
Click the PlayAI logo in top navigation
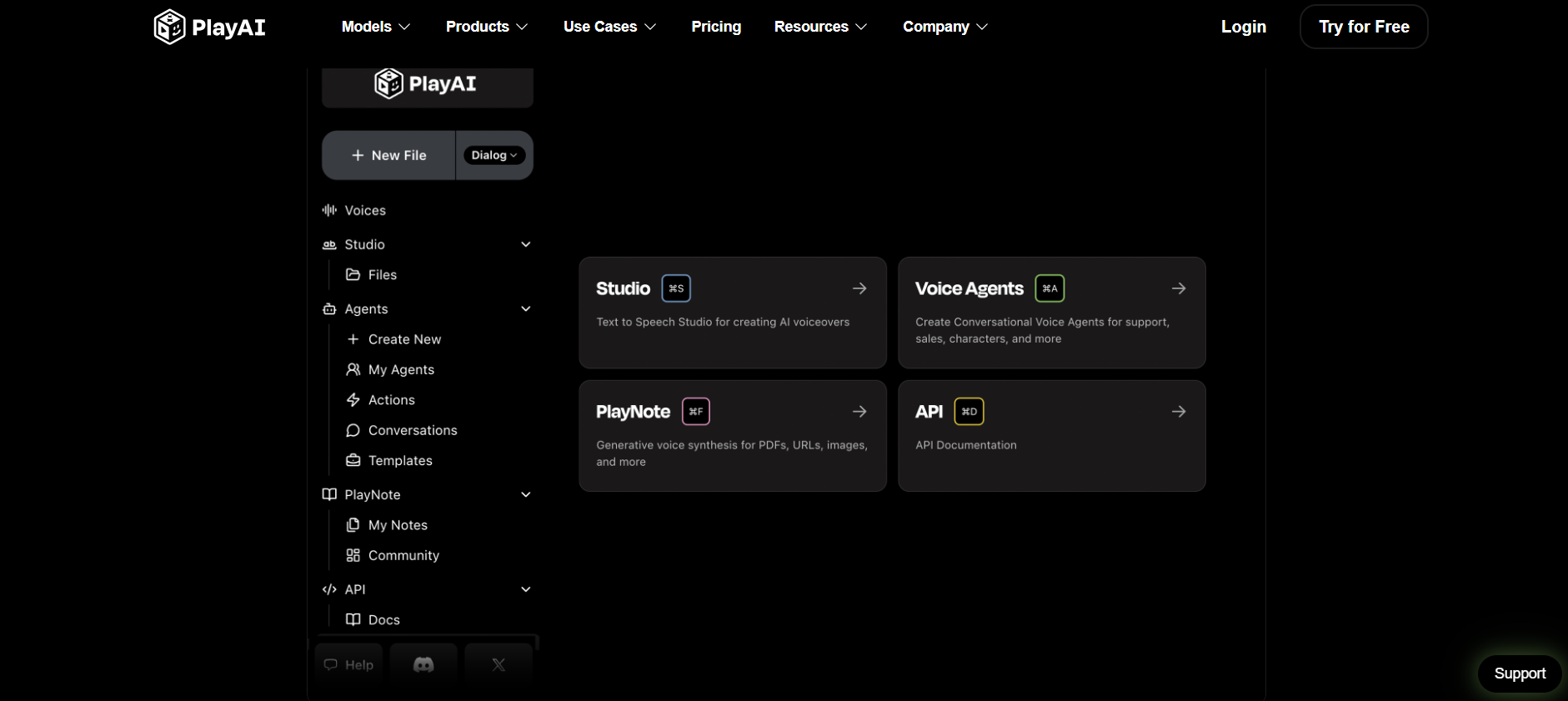point(210,27)
